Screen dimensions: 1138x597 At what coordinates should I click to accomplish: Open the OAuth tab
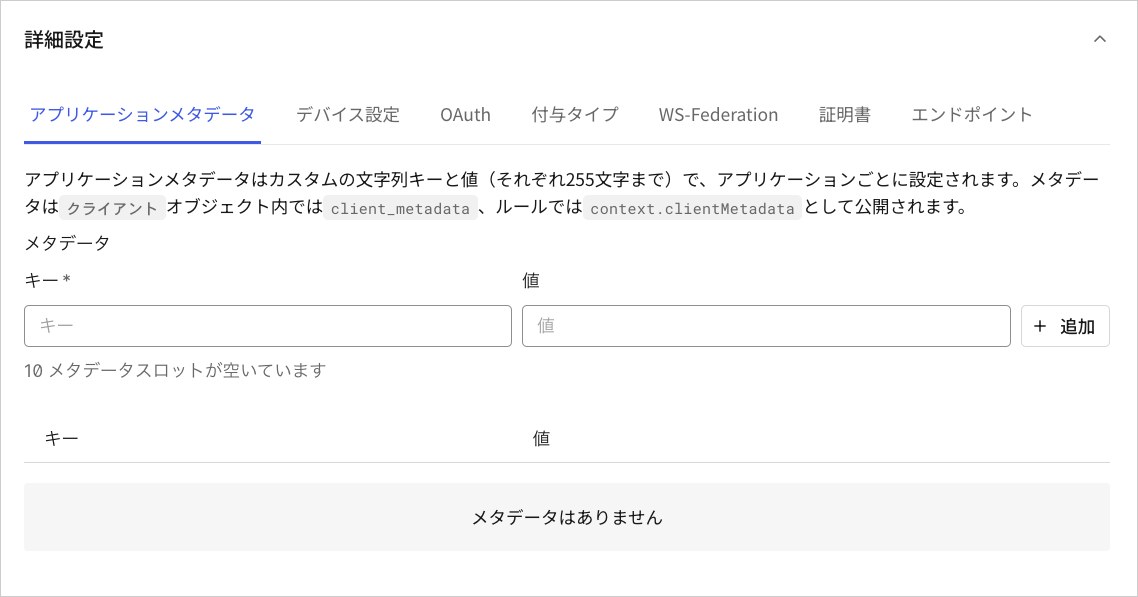[x=464, y=114]
